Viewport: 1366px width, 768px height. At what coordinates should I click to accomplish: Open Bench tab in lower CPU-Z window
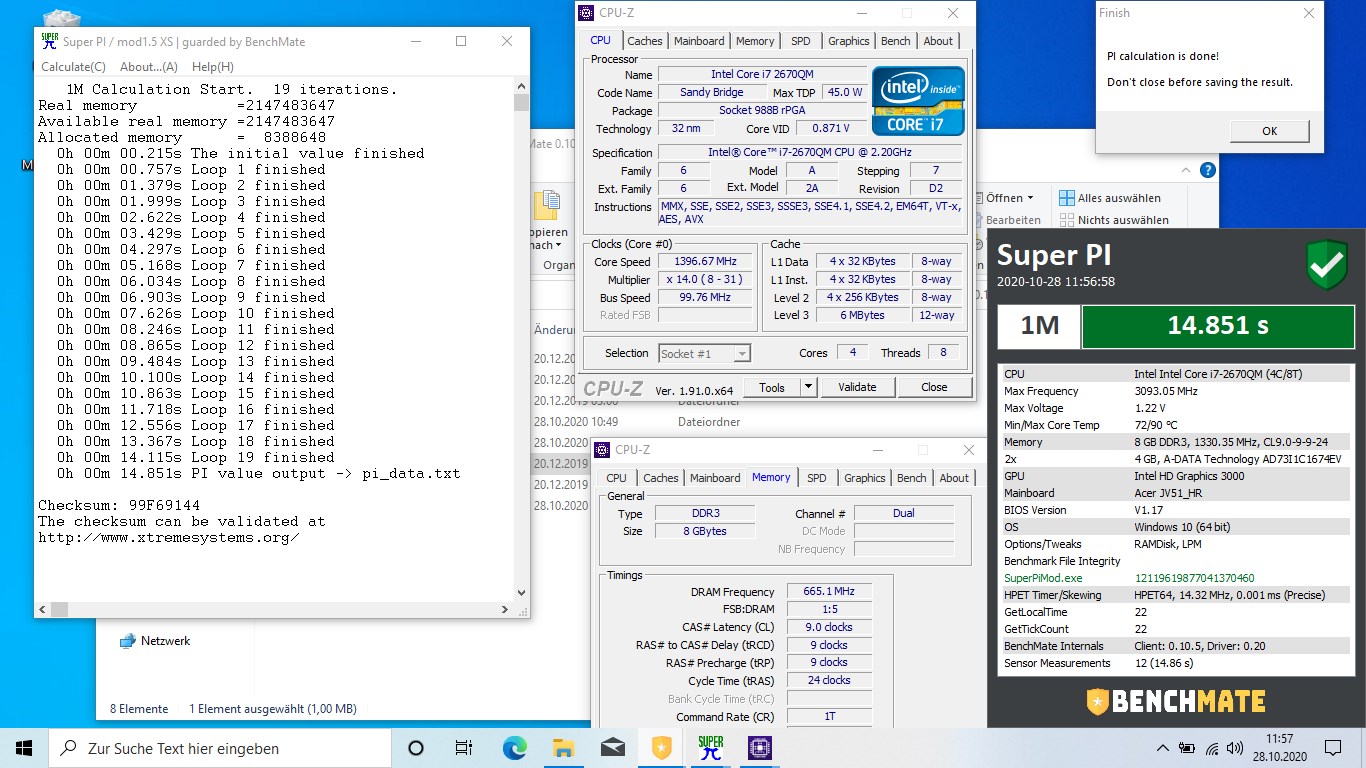coord(912,478)
